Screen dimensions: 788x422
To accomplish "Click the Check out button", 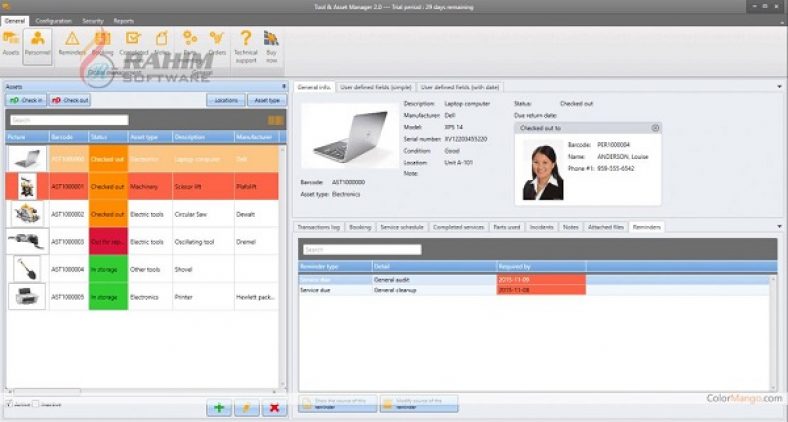I will click(x=70, y=100).
